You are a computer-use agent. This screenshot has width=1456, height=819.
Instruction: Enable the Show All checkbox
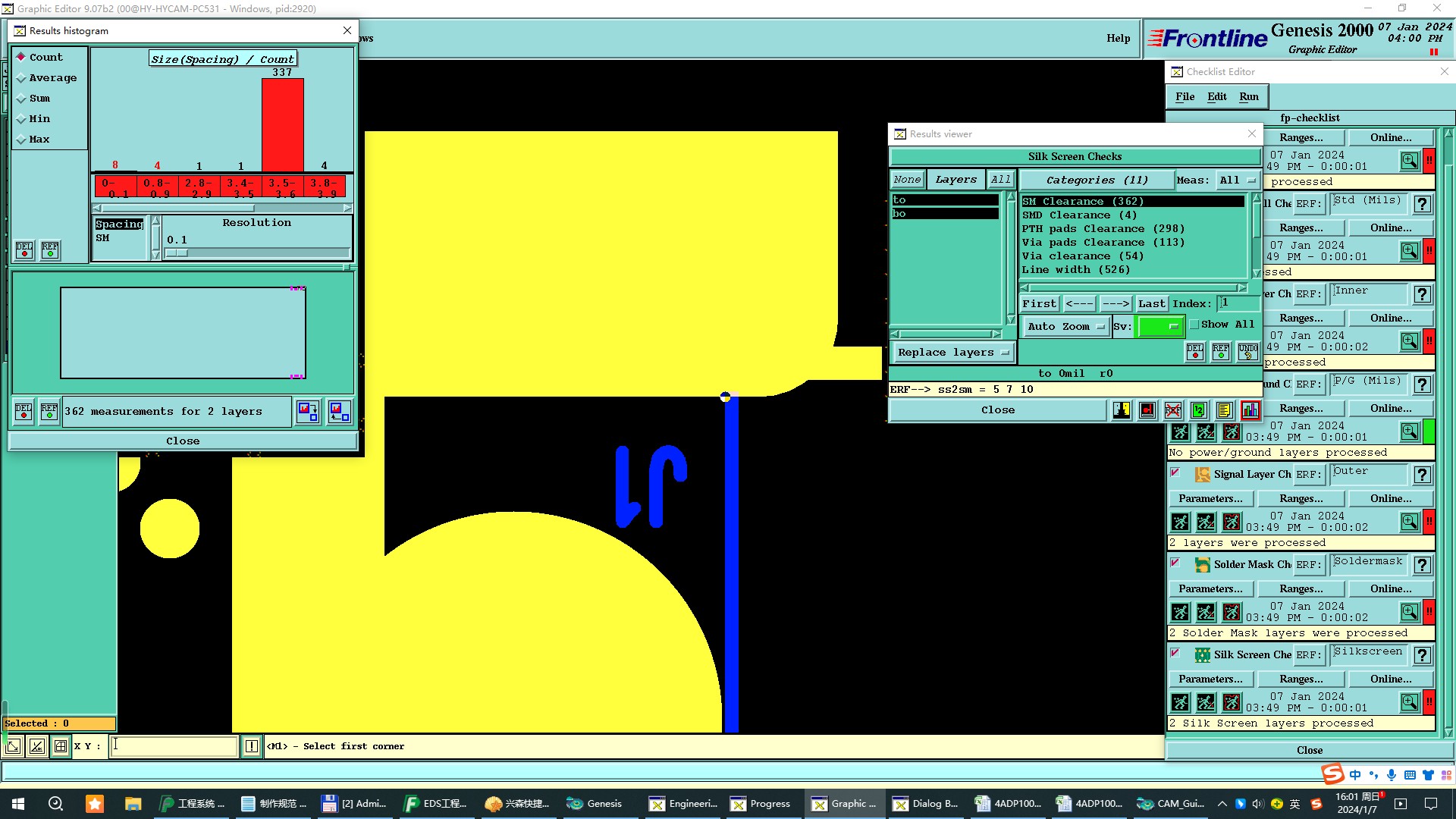(x=1195, y=325)
